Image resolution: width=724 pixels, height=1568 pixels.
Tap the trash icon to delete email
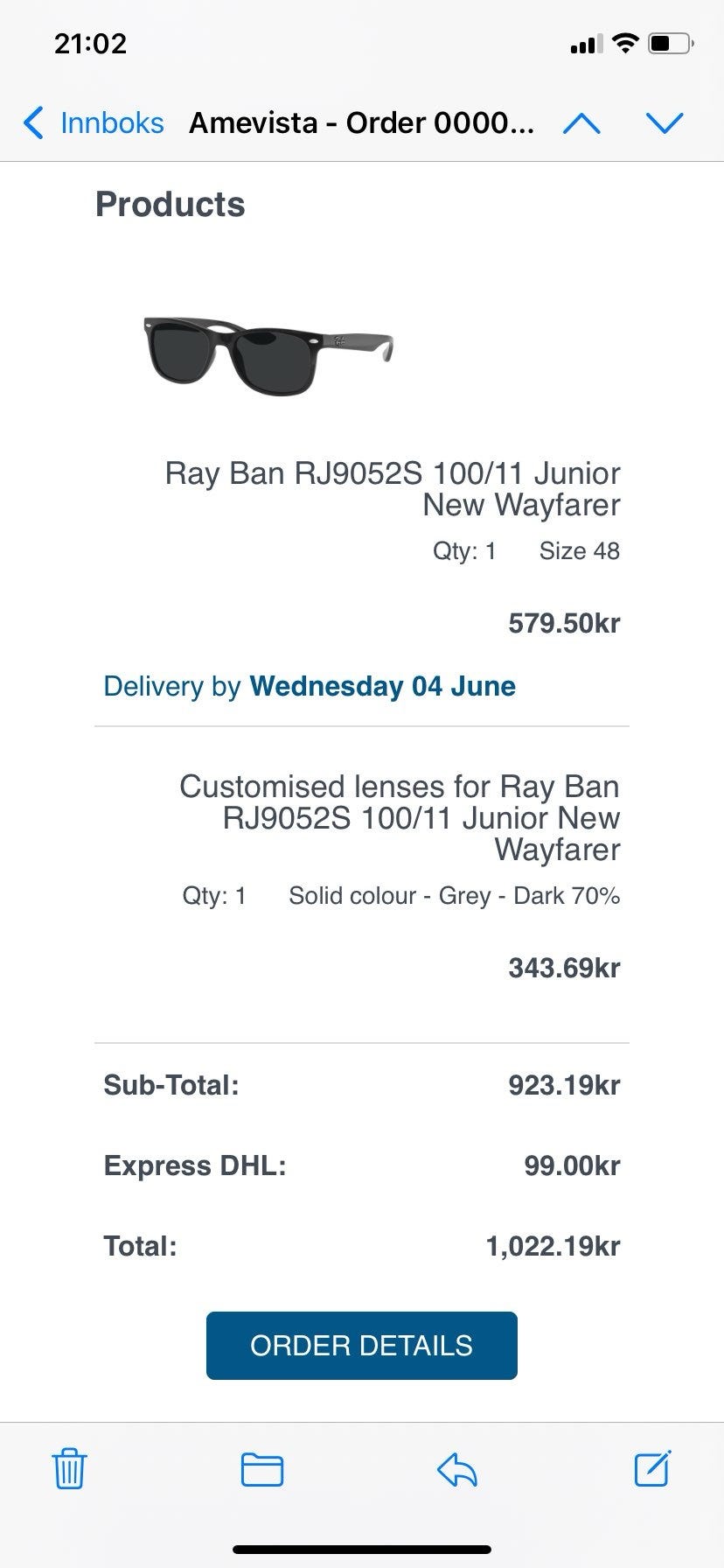click(x=69, y=1468)
